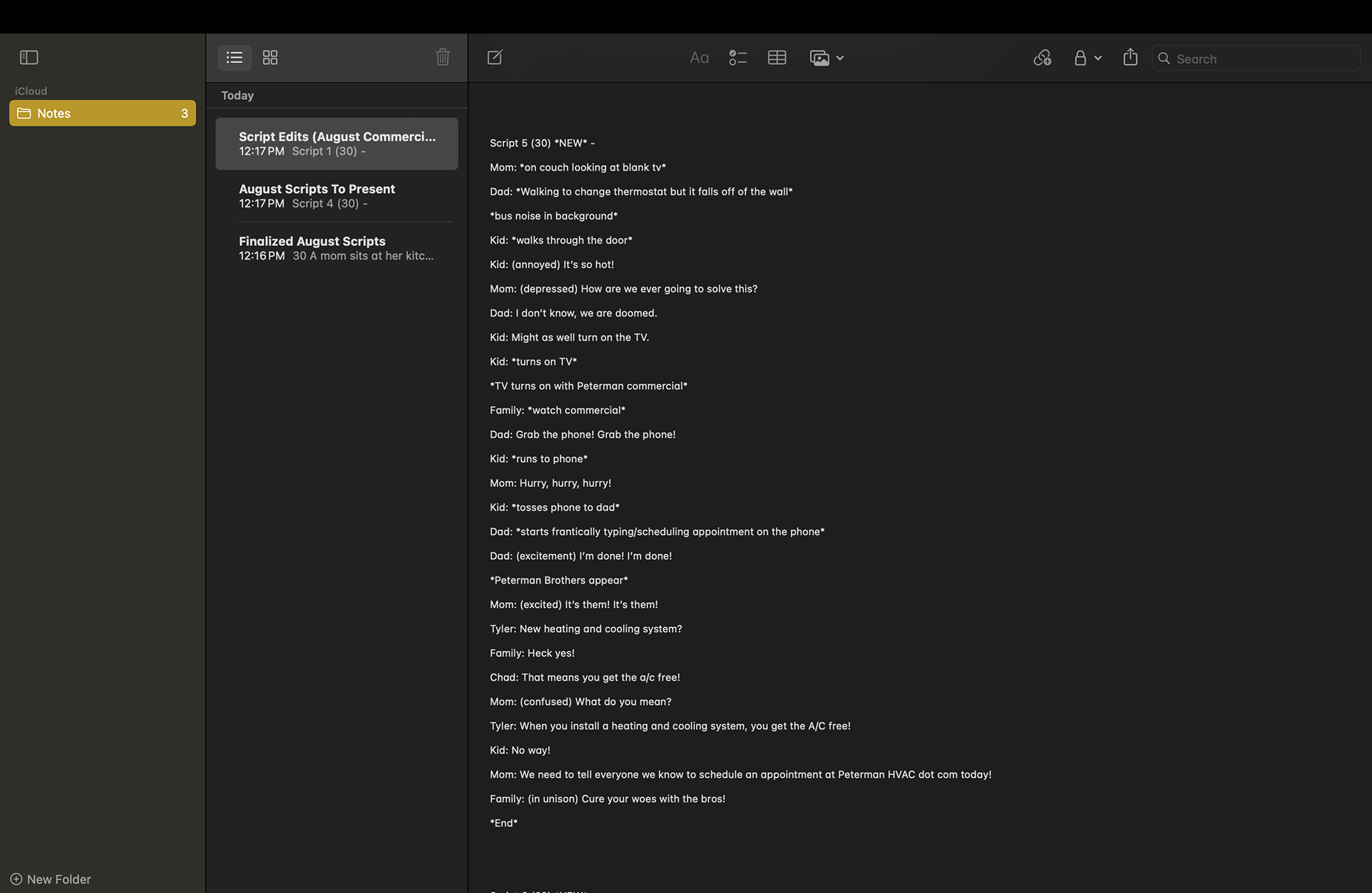Click the photo media icon

tap(820, 58)
